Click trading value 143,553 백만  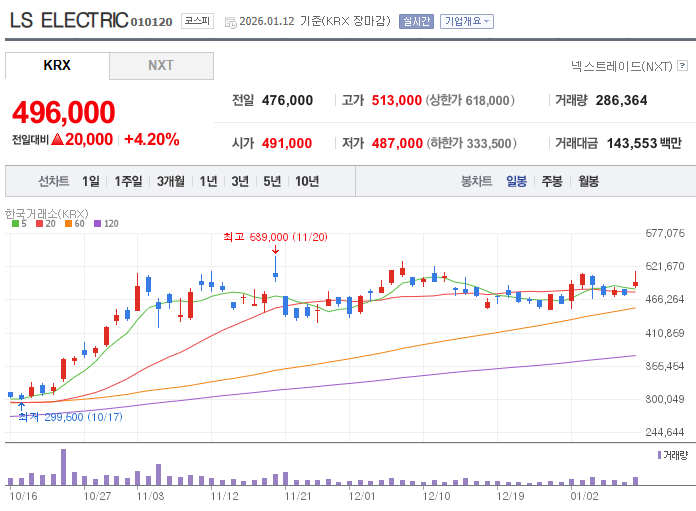tap(644, 143)
